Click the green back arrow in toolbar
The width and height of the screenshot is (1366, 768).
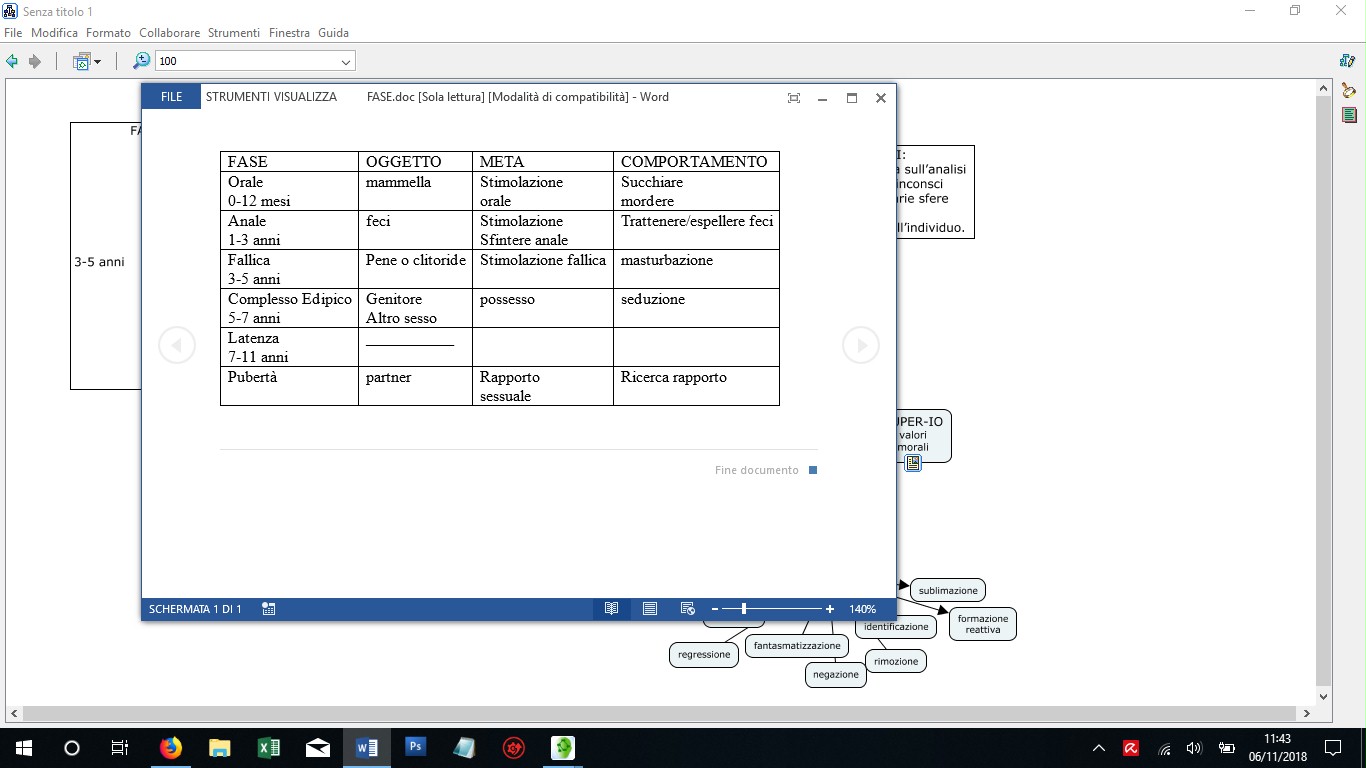point(12,61)
